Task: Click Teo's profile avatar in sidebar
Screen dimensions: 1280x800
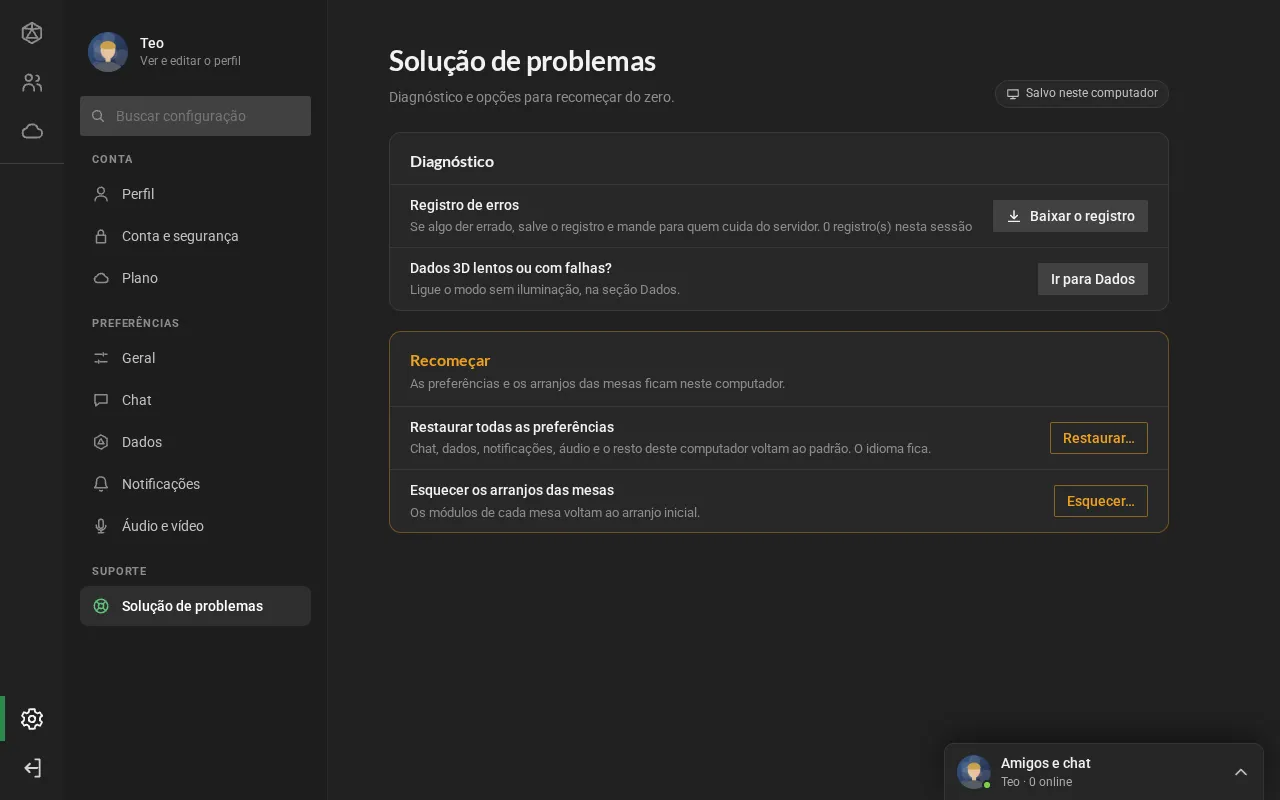Action: pos(108,52)
